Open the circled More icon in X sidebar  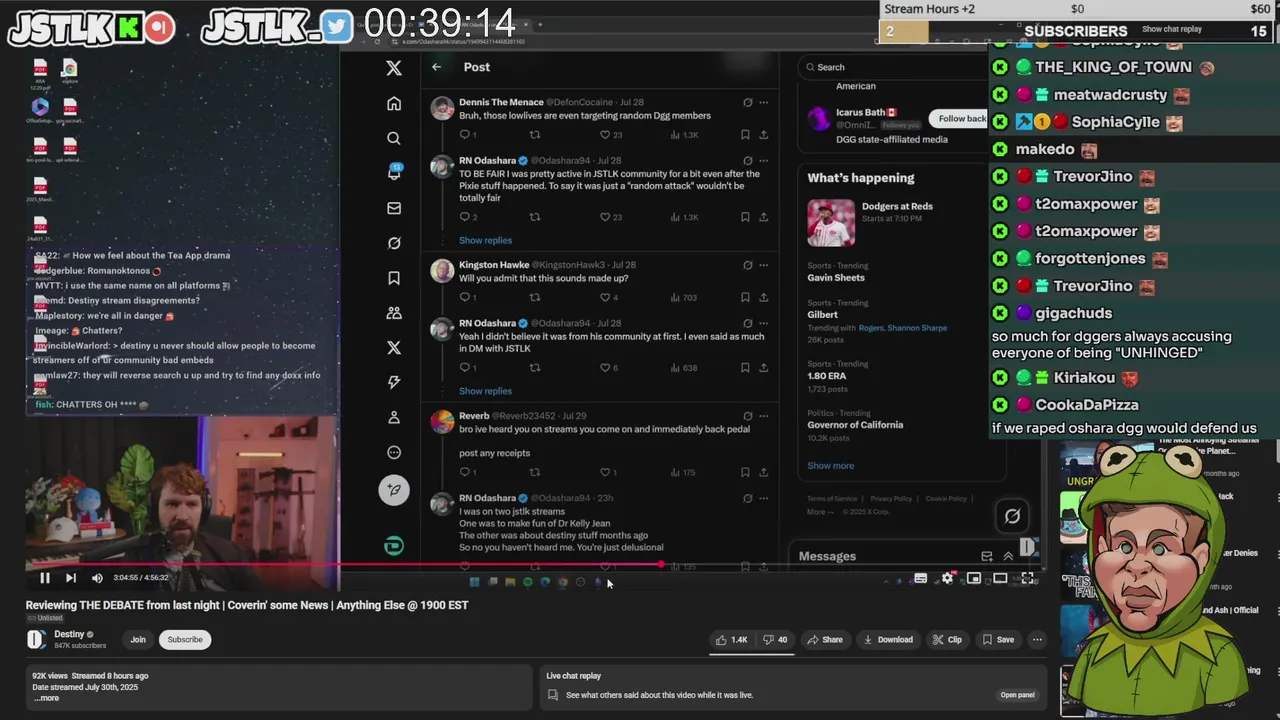(x=394, y=452)
